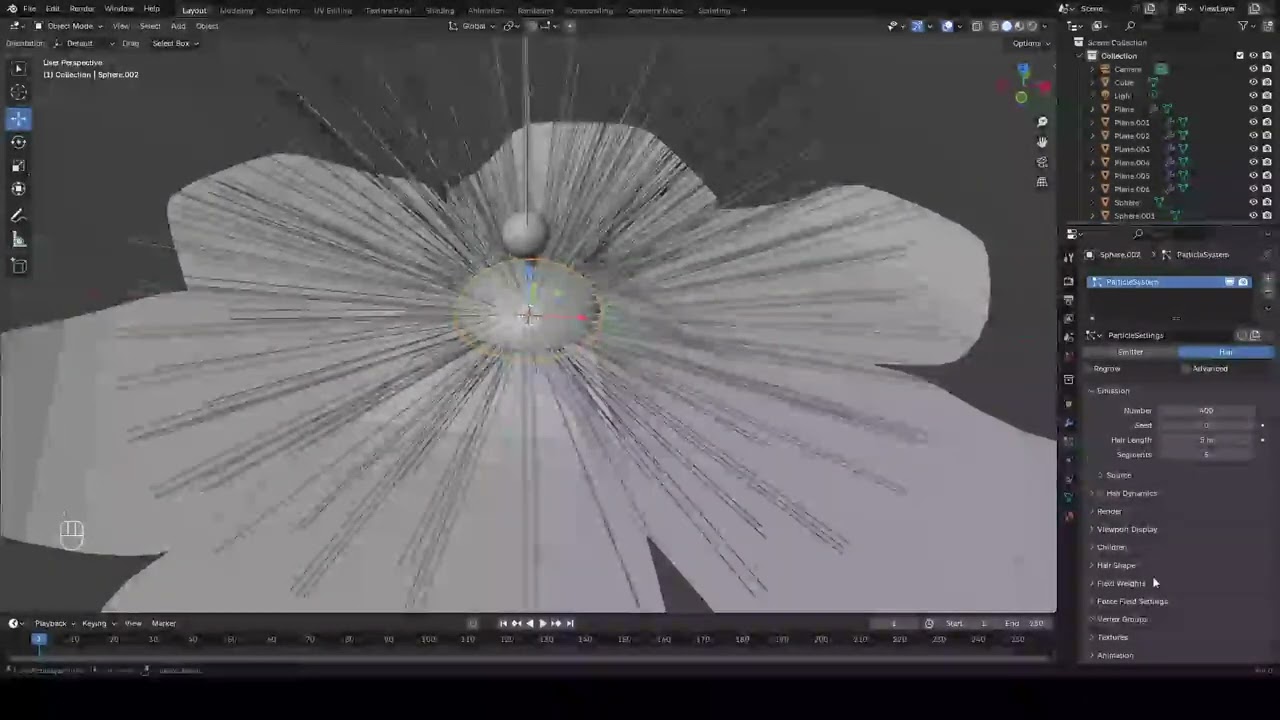Open the Select Box drag dropdown

click(174, 43)
